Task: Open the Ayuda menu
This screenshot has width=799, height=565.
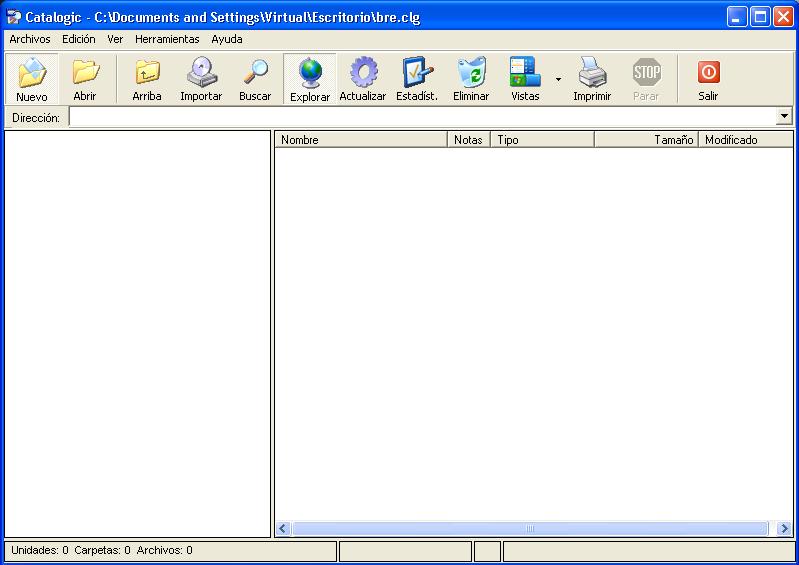Action: click(227, 39)
